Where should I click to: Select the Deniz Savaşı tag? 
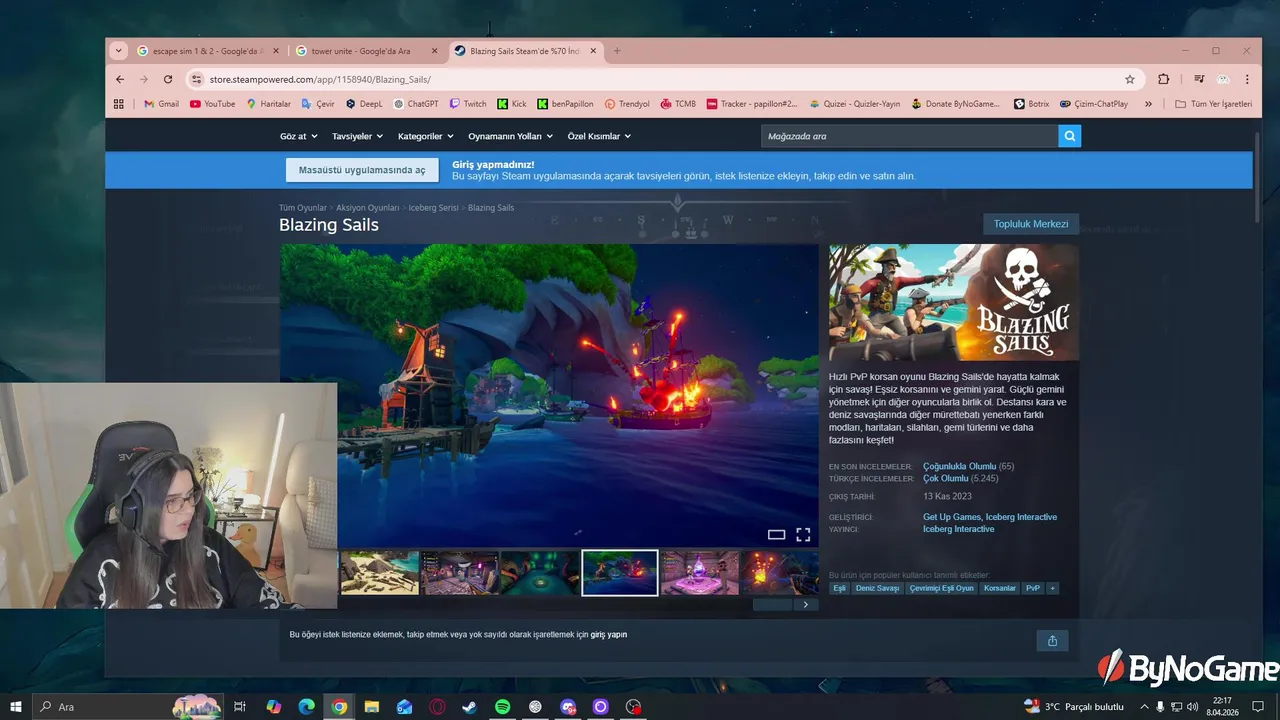pyautogui.click(x=877, y=588)
